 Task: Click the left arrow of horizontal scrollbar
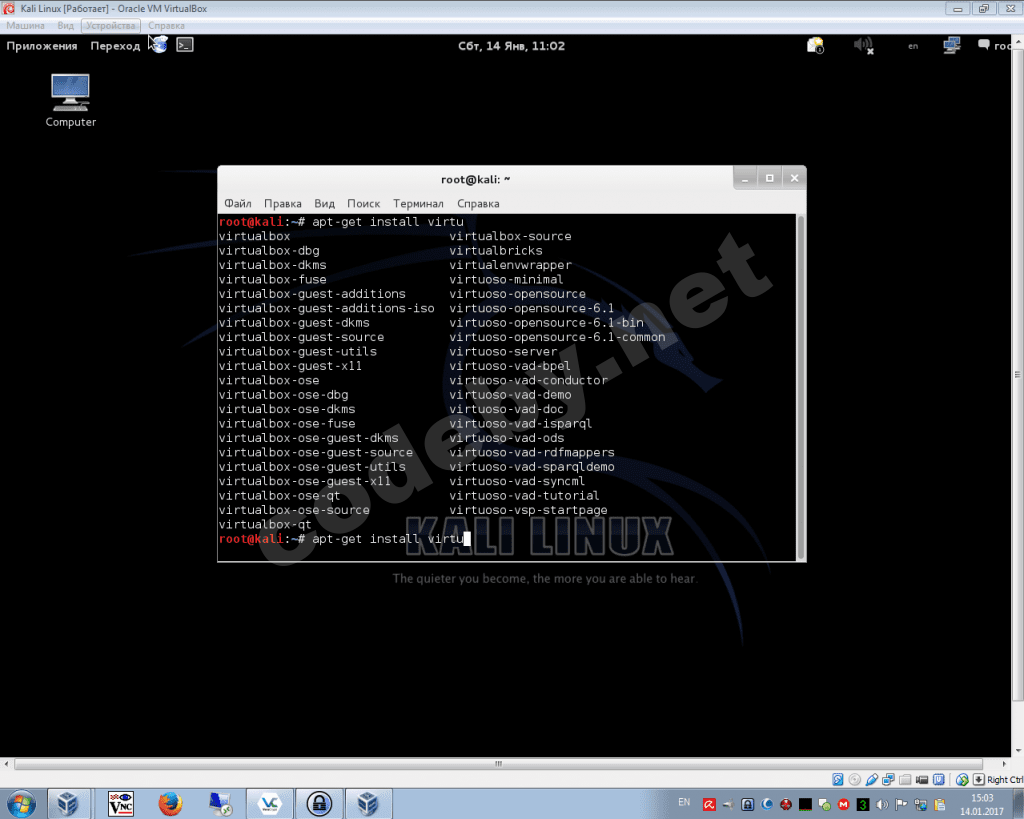[x=6, y=763]
